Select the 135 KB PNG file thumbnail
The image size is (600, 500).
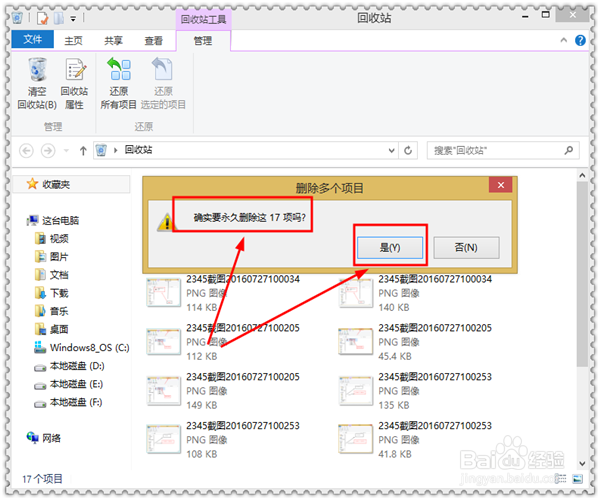click(356, 391)
